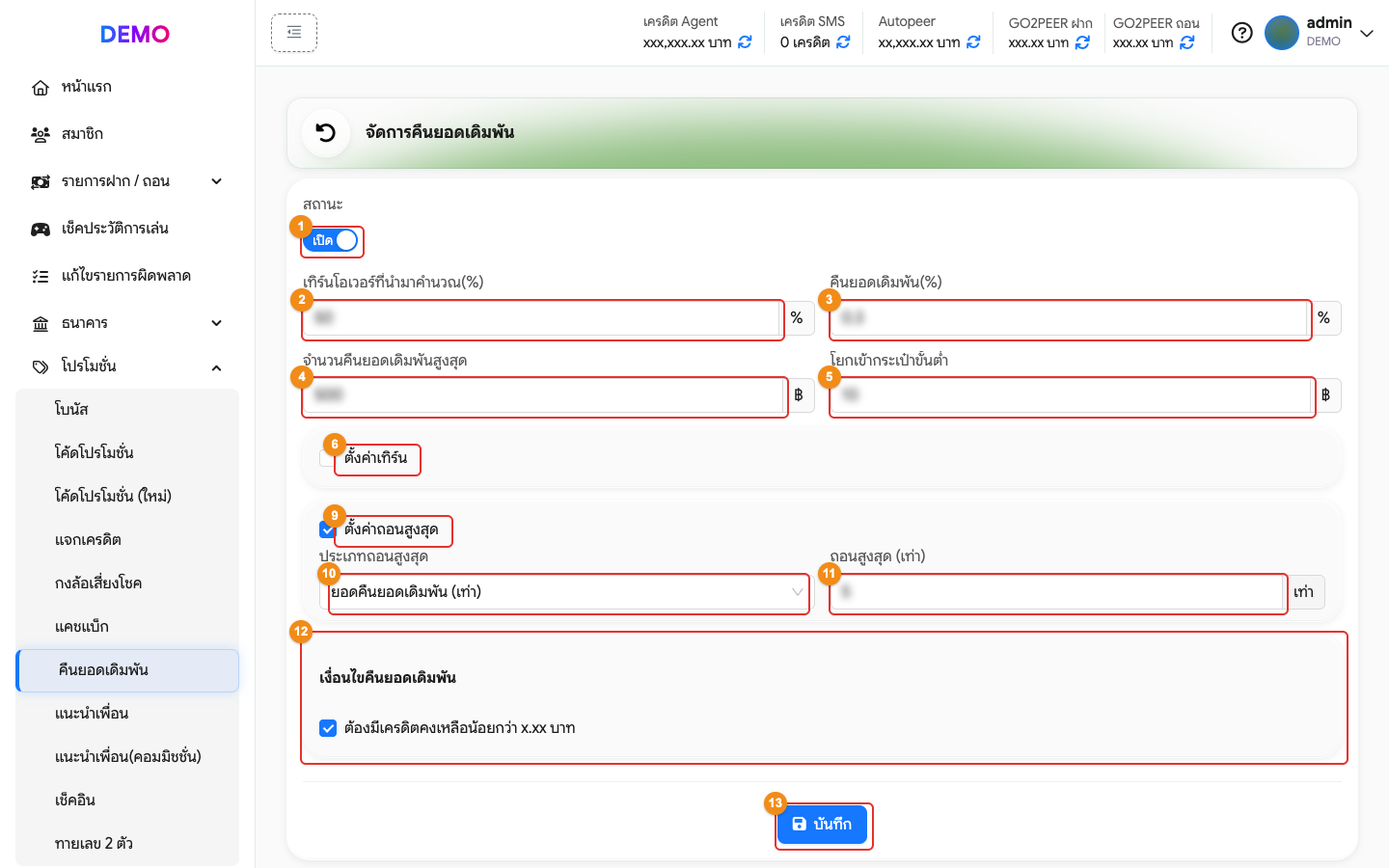Click the gamepad icon for เช็คประวัติการเล่น

pos(41,230)
